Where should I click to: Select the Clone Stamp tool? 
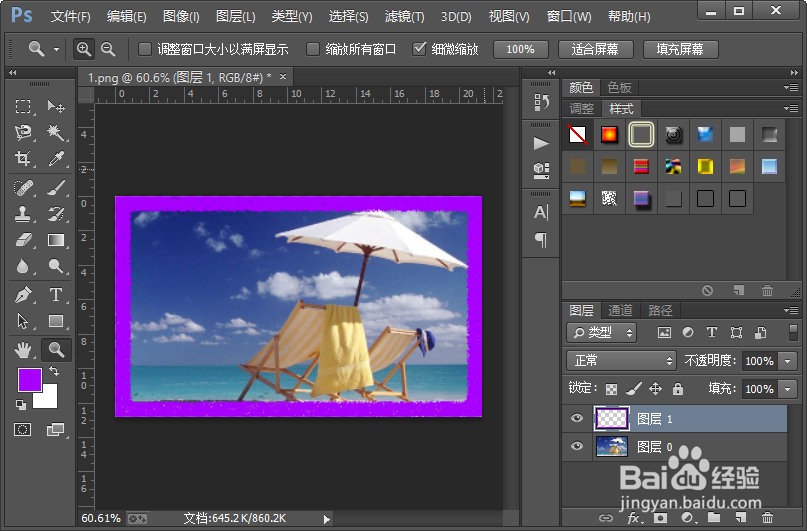pos(23,214)
